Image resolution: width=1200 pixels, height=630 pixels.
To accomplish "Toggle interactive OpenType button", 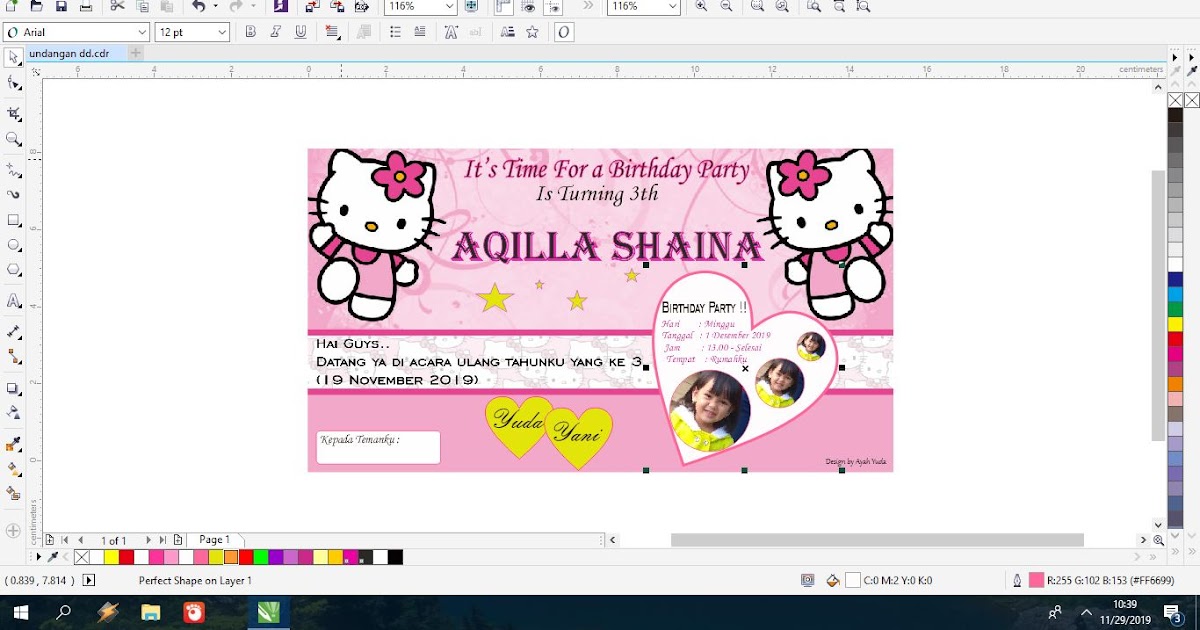I will 564,32.
